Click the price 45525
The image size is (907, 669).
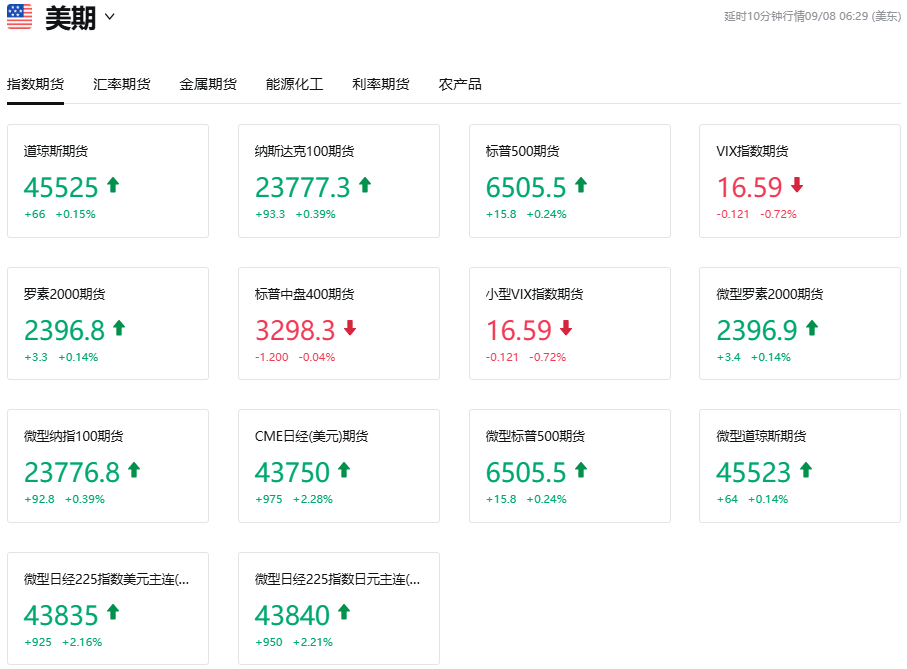click(x=61, y=187)
